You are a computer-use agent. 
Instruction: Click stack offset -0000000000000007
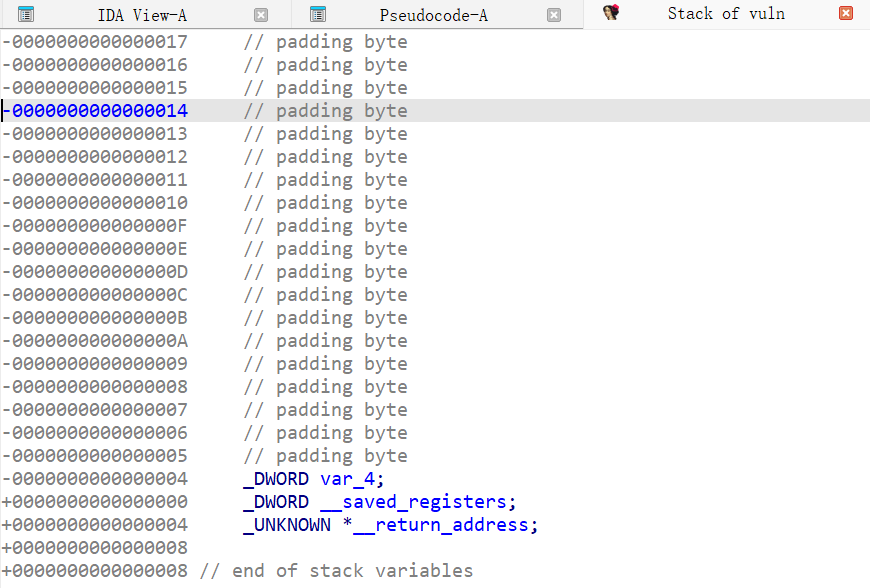pos(95,410)
